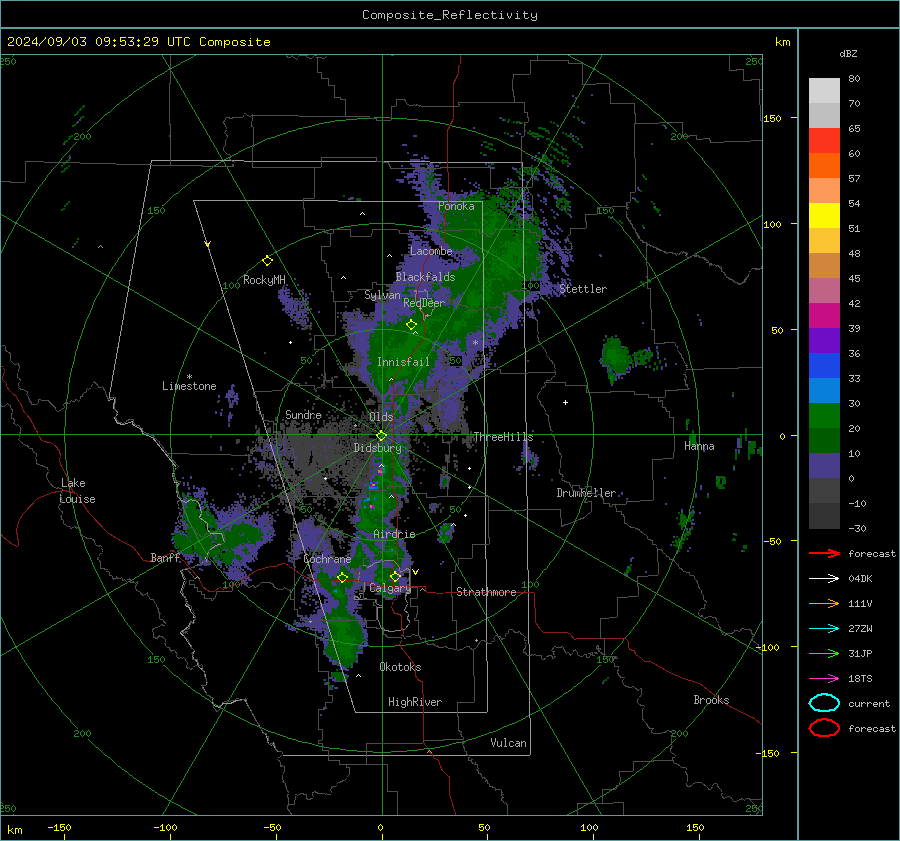This screenshot has width=900, height=841.
Task: Click the HighRiver label
Action: click(x=415, y=702)
